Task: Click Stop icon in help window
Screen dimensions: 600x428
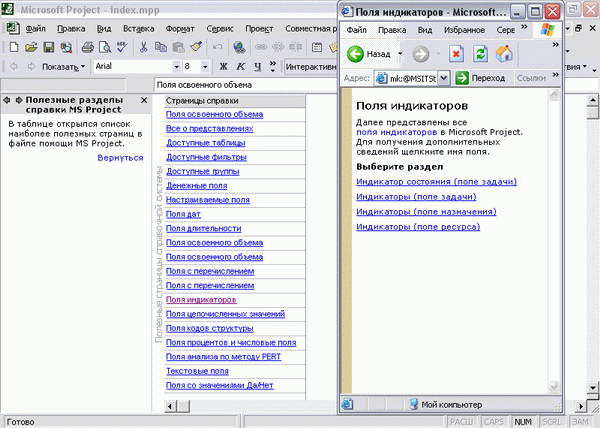Action: (456, 54)
